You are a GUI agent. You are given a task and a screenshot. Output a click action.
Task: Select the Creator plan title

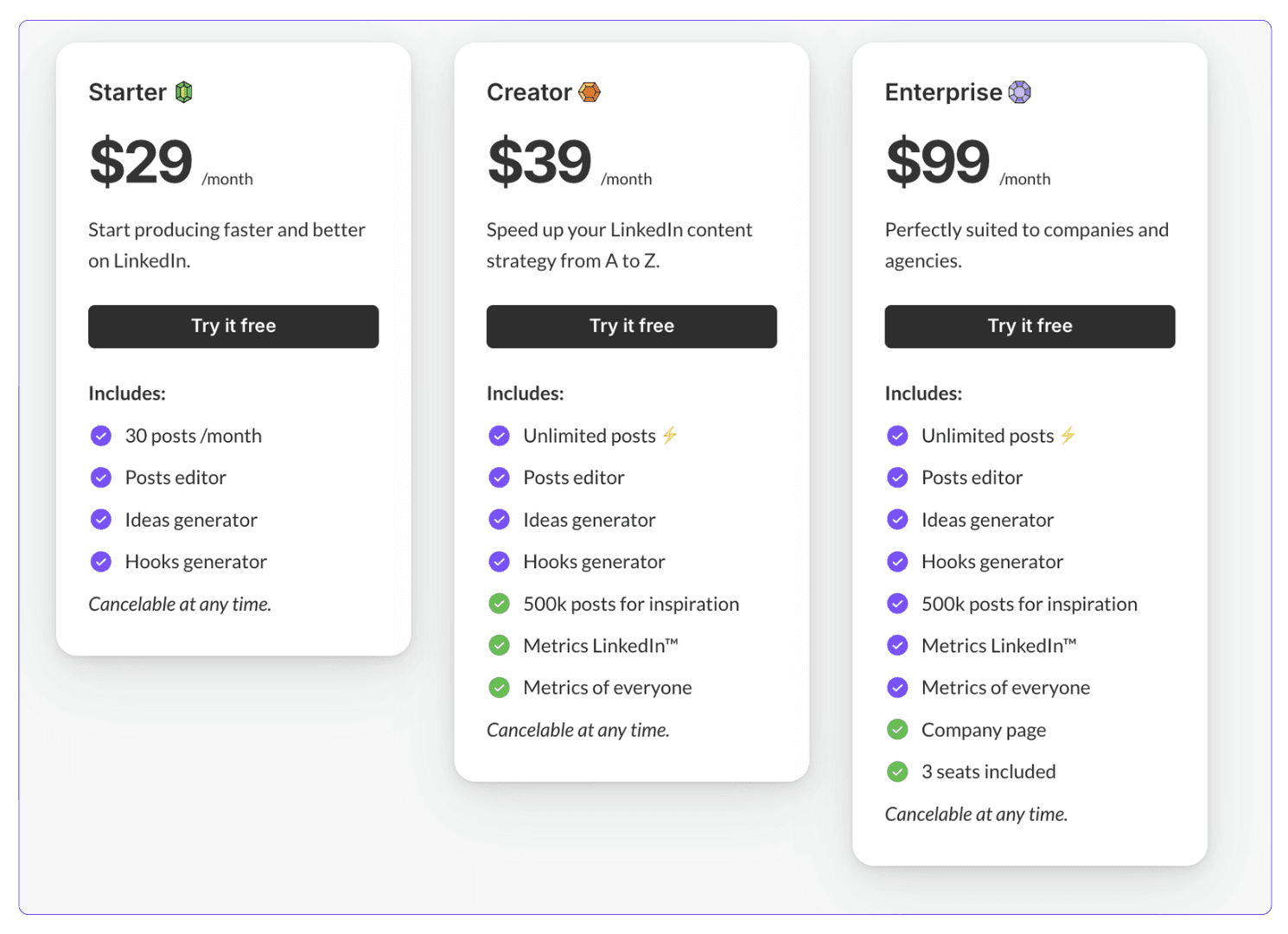[x=529, y=92]
